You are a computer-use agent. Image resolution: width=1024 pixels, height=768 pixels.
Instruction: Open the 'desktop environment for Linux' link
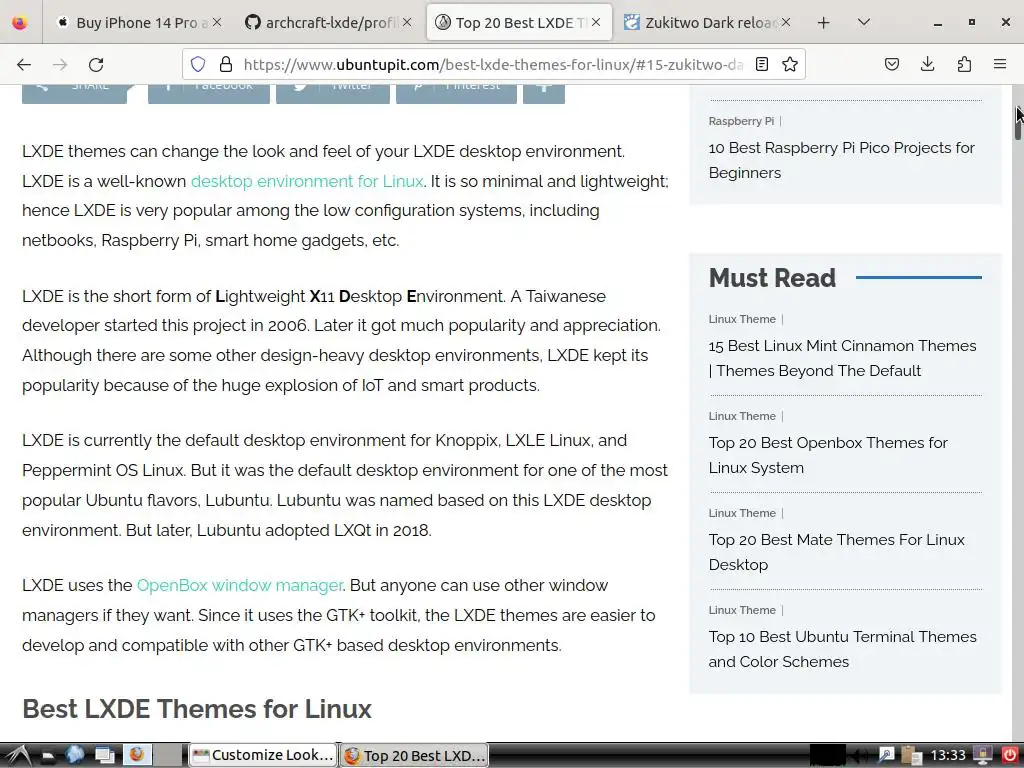click(307, 181)
